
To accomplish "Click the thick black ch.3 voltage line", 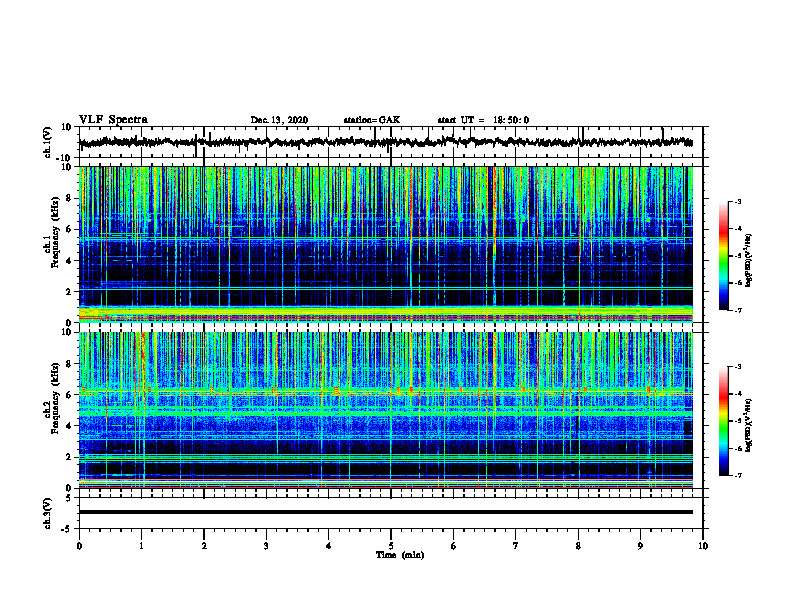I will coord(385,512).
